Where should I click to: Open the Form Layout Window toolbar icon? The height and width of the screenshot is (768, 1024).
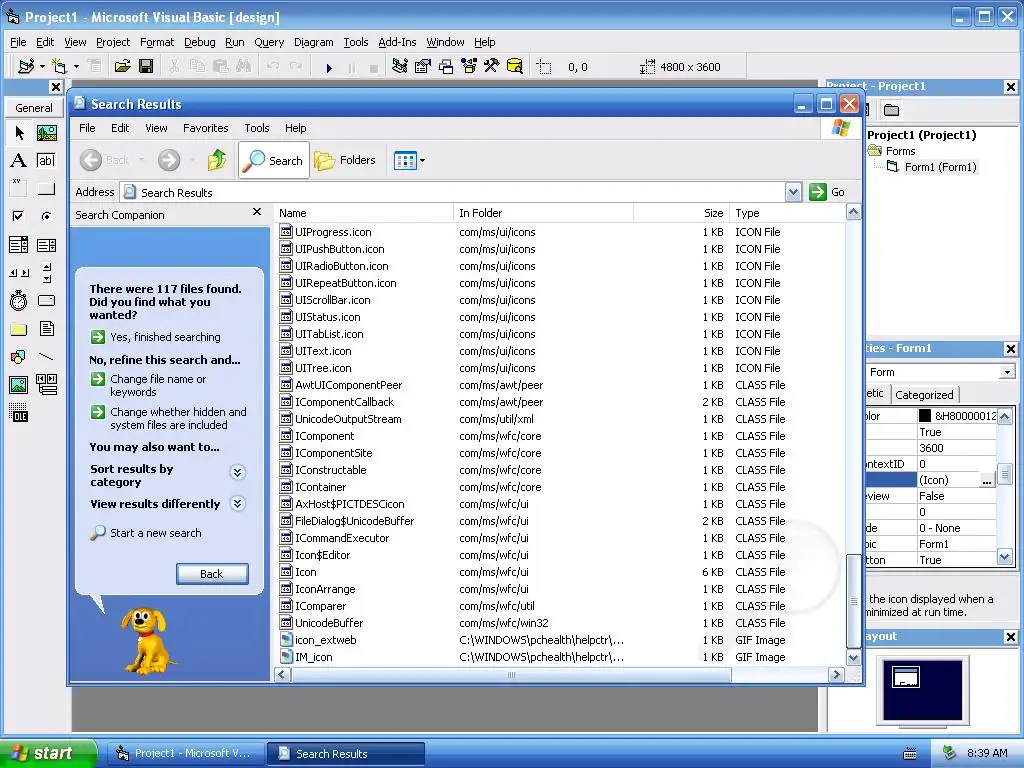pyautogui.click(x=446, y=66)
